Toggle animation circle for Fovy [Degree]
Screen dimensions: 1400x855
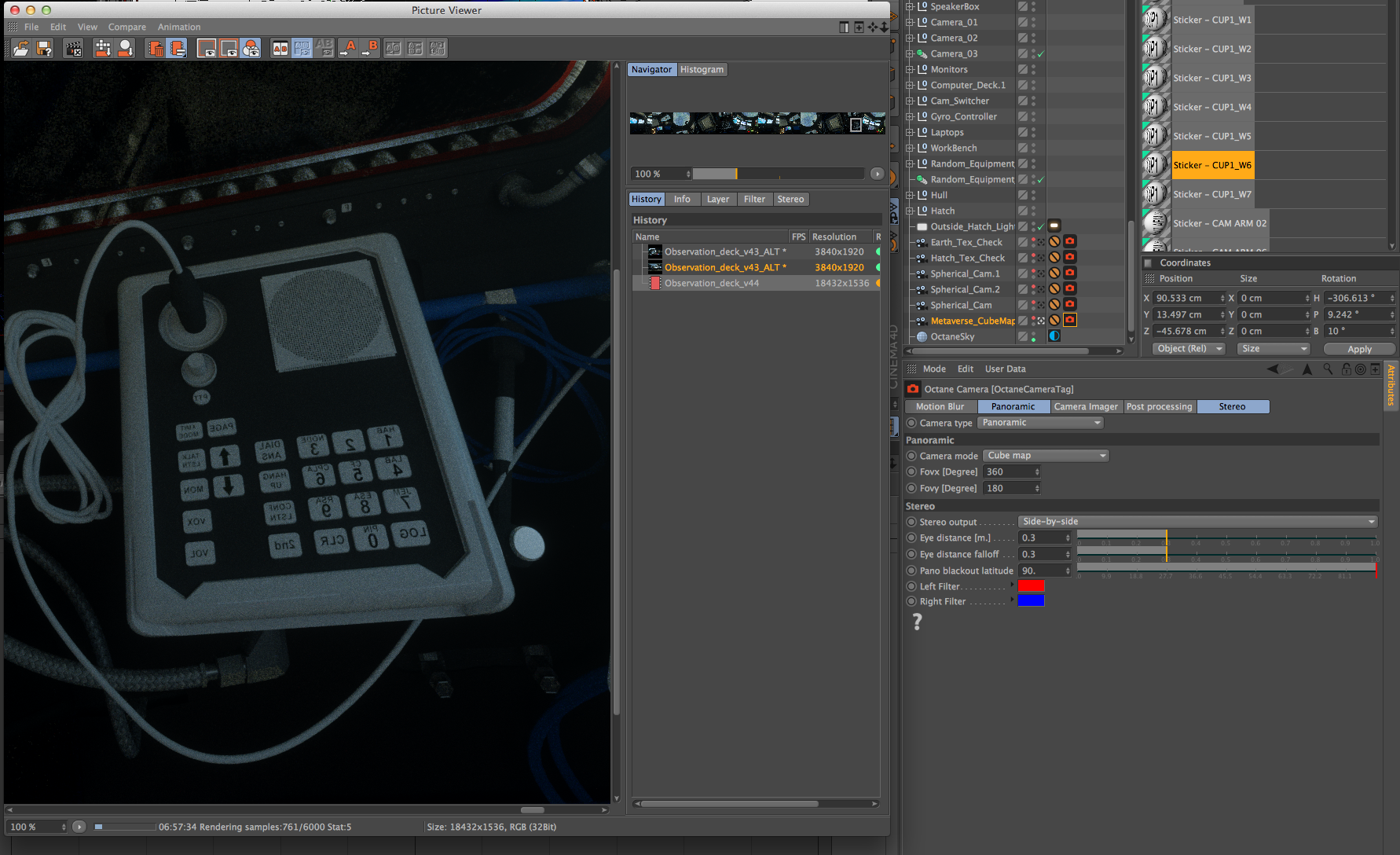click(x=912, y=488)
